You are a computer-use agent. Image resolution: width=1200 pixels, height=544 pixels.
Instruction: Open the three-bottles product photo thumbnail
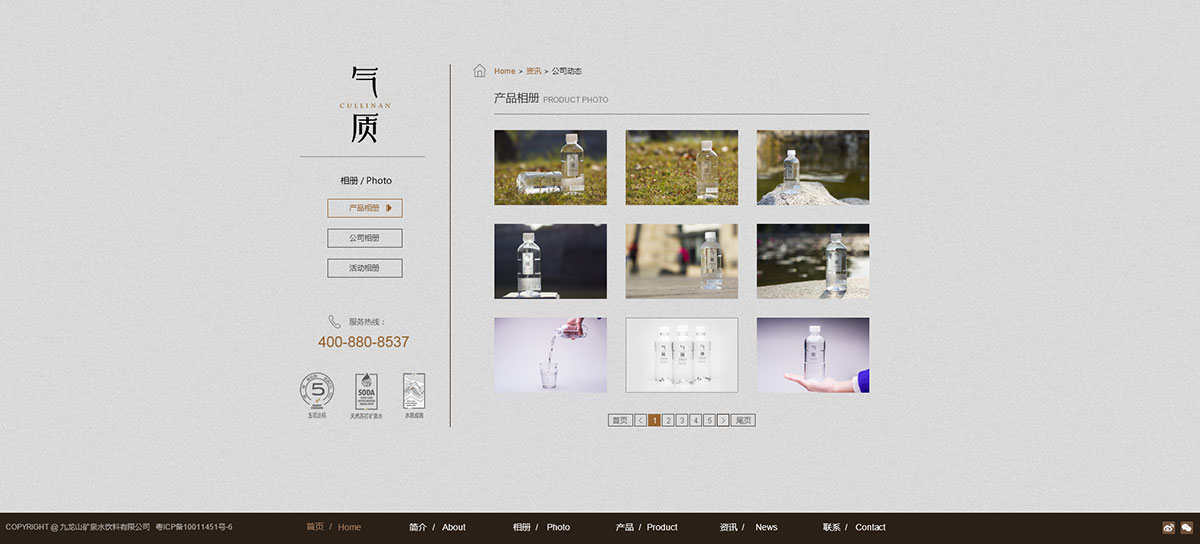(681, 355)
